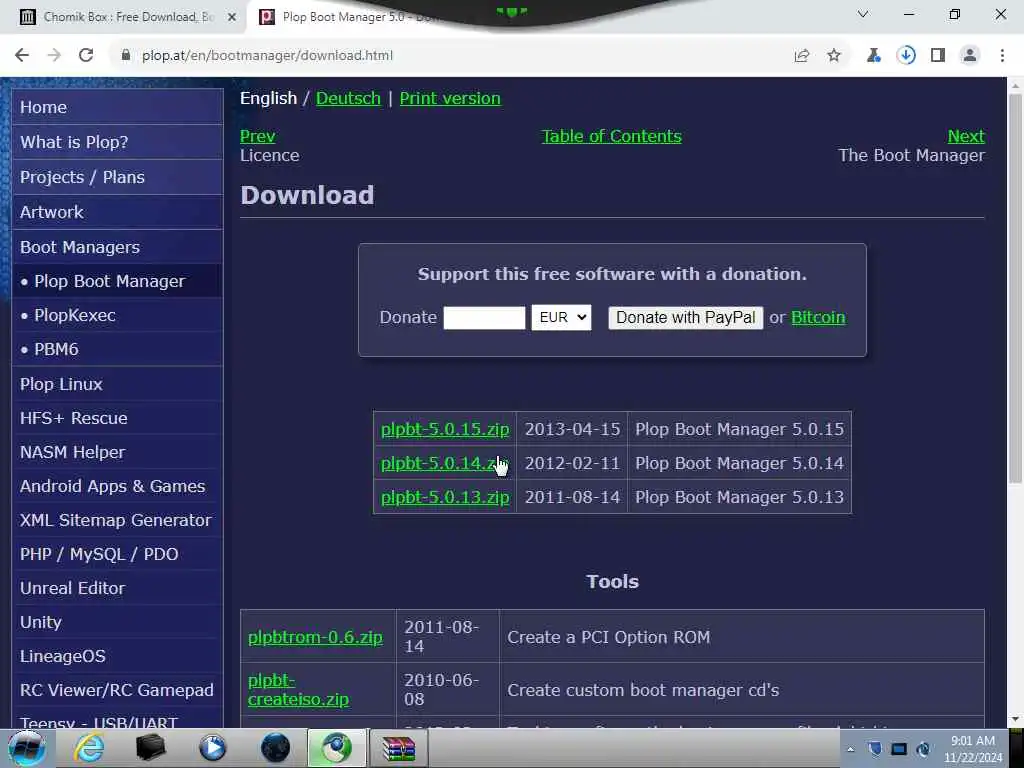Open the tab search chevron
This screenshot has width=1024, height=768.
click(863, 14)
